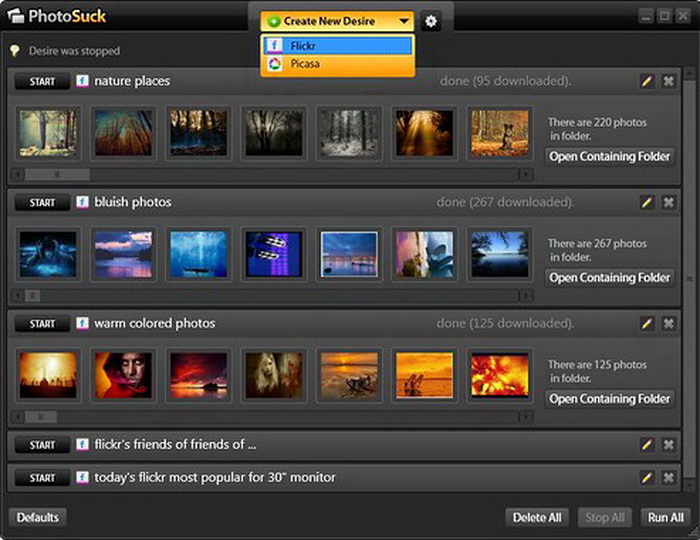Image resolution: width=700 pixels, height=540 pixels.
Task: Open the red leaves thumbnail in warm colored photos
Action: [500, 375]
